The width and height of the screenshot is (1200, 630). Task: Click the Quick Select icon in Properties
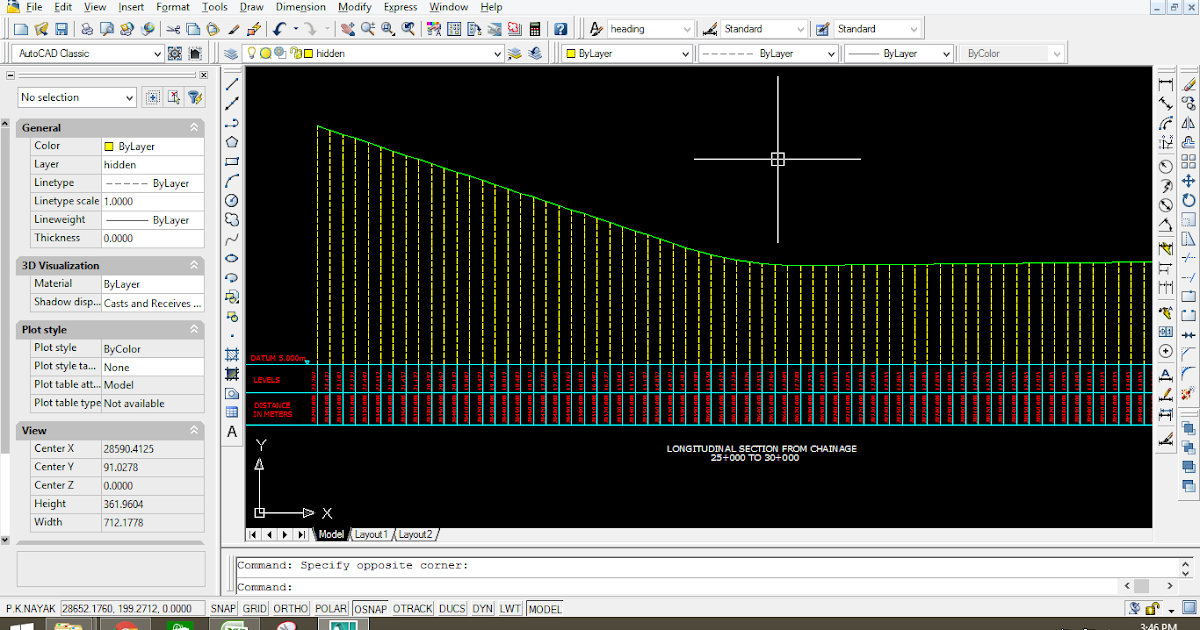(195, 97)
